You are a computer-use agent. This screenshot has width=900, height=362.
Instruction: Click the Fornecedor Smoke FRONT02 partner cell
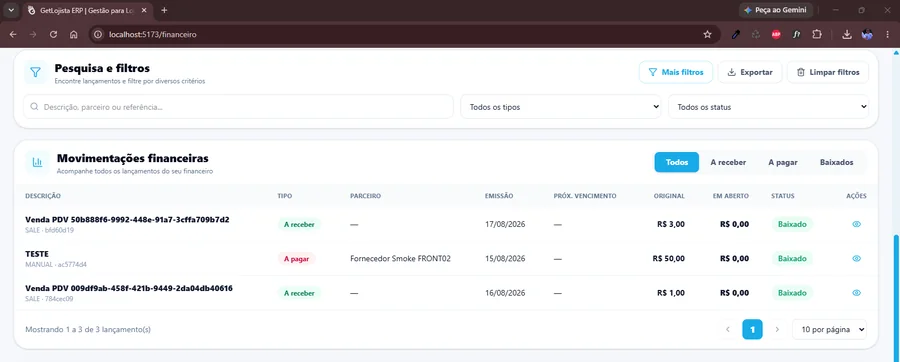coord(400,259)
